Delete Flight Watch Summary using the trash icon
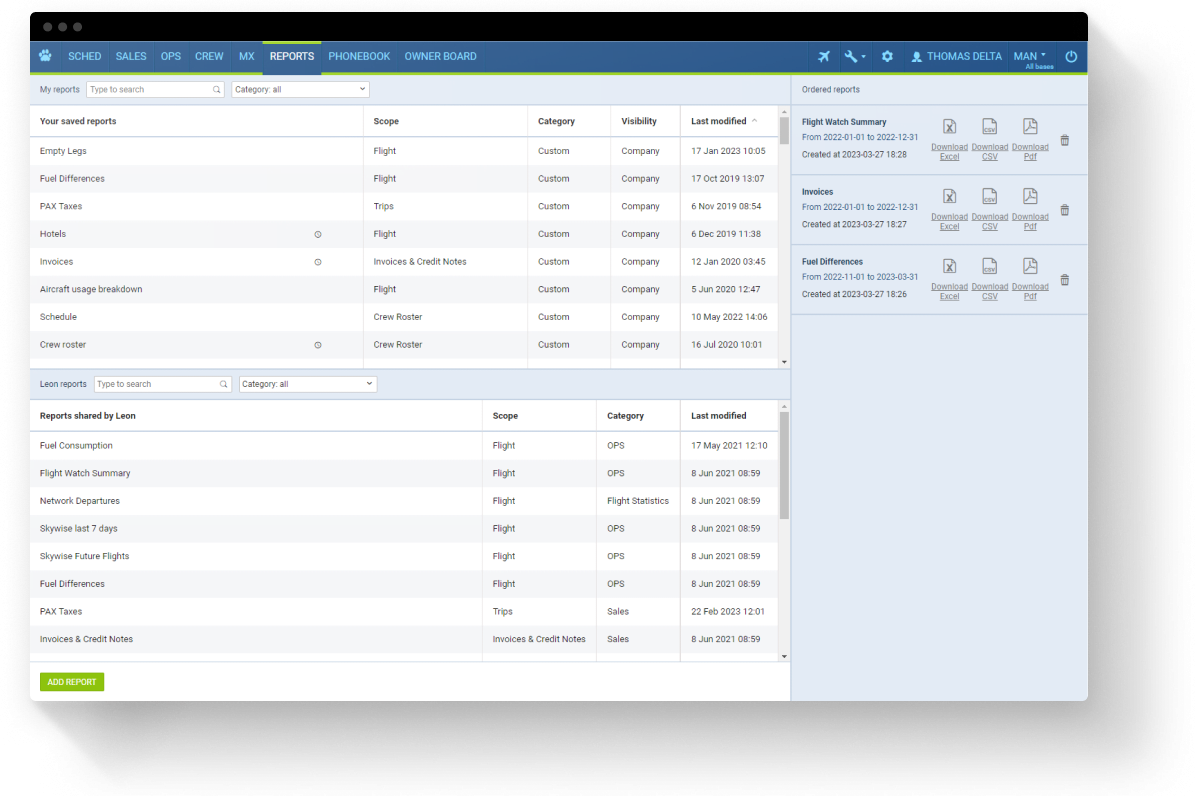The image size is (1195, 796). (x=1064, y=140)
